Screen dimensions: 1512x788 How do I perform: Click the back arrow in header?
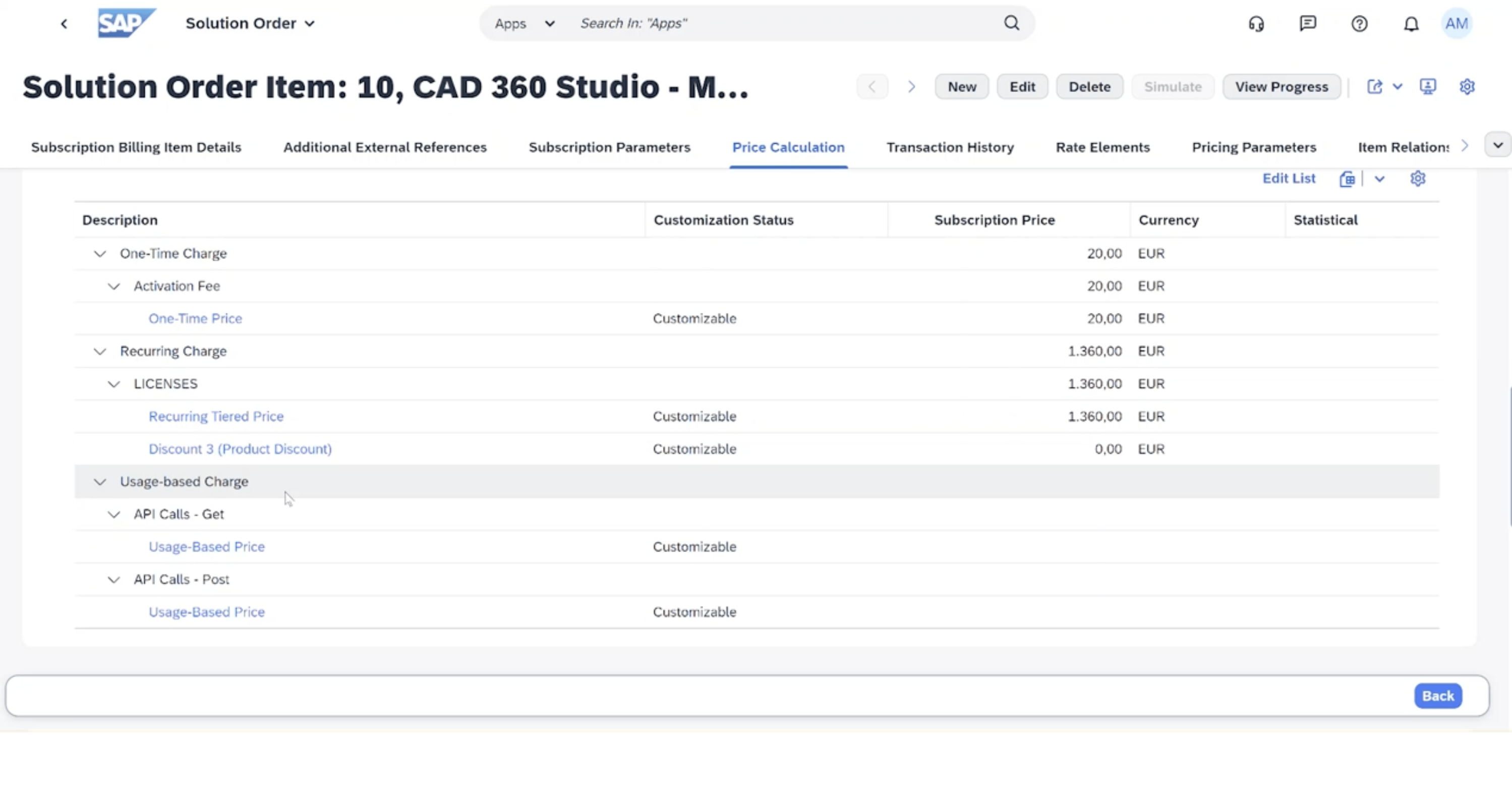[x=64, y=24]
